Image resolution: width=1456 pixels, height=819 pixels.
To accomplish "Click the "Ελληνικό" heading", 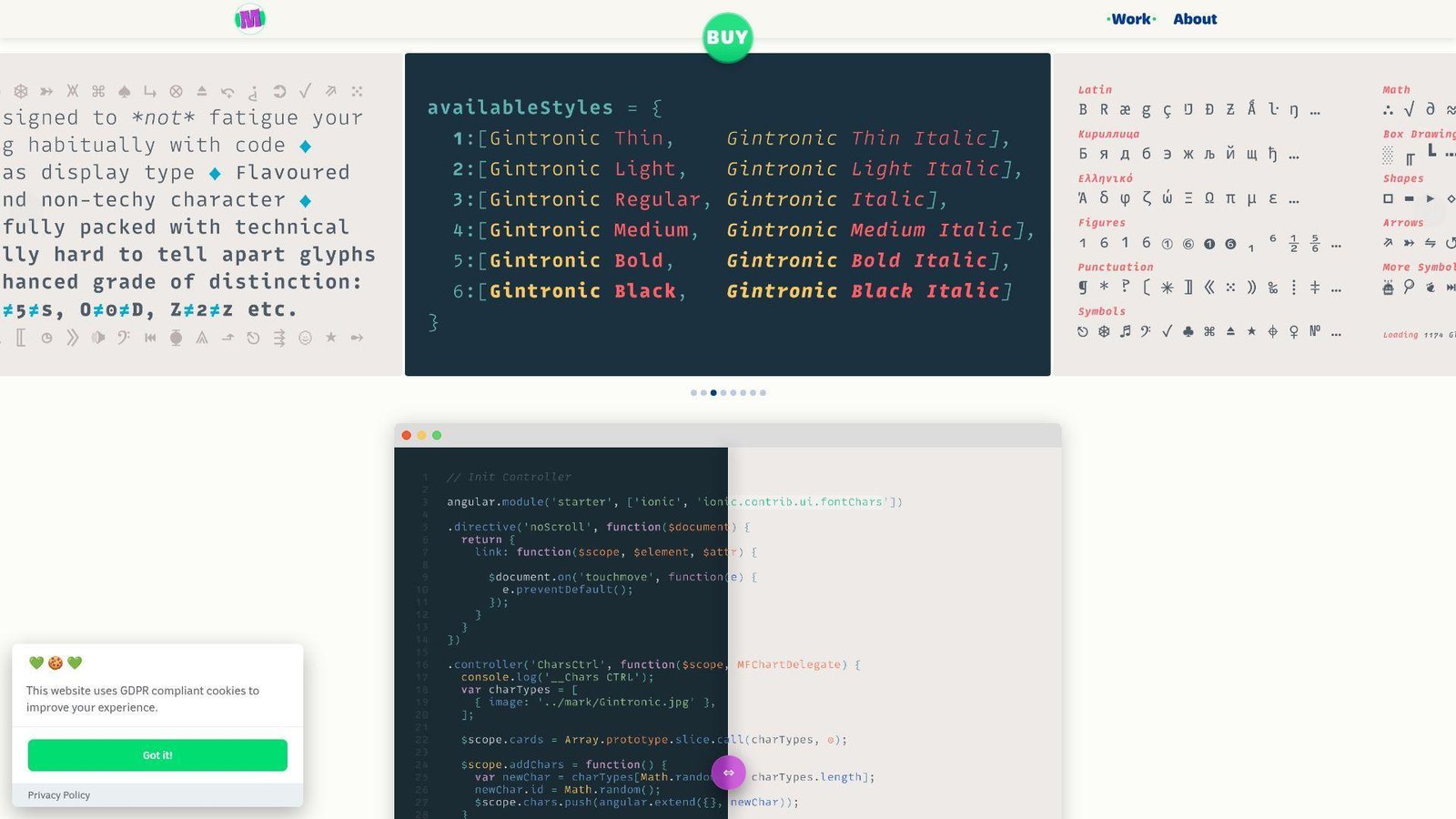I will (x=1105, y=178).
